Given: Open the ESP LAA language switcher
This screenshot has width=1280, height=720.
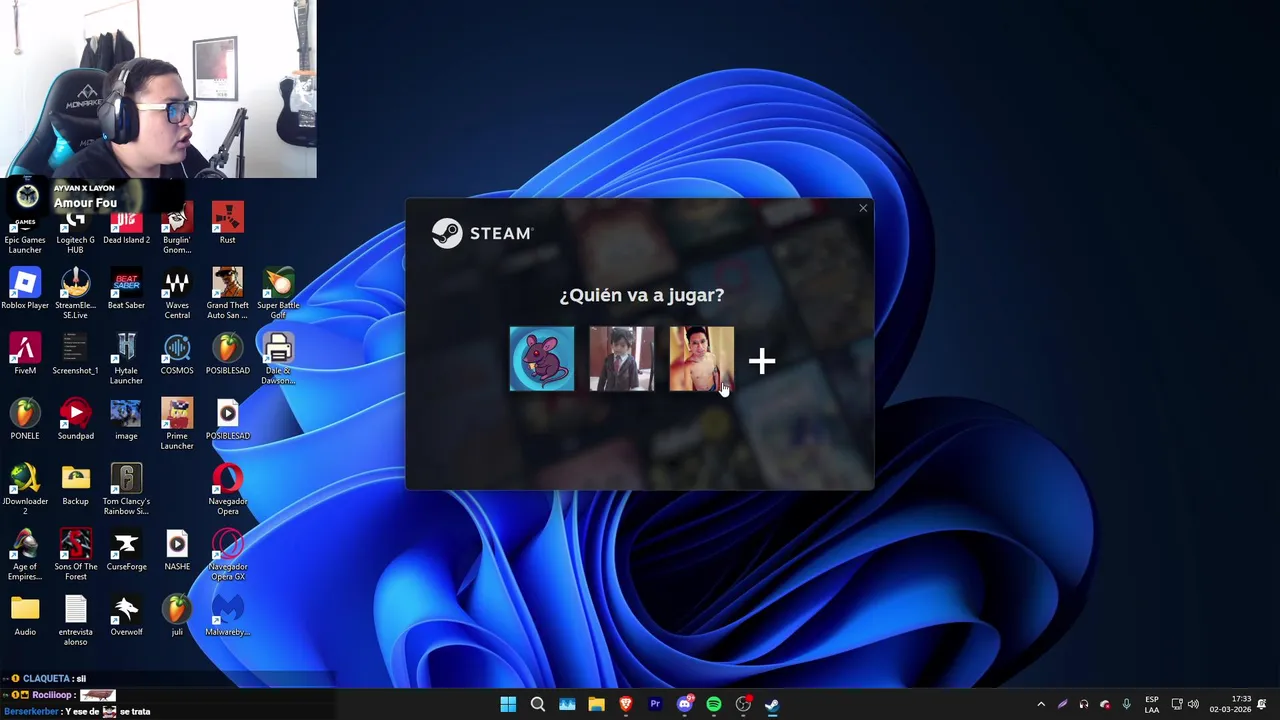Looking at the screenshot, I should pos(1152,704).
